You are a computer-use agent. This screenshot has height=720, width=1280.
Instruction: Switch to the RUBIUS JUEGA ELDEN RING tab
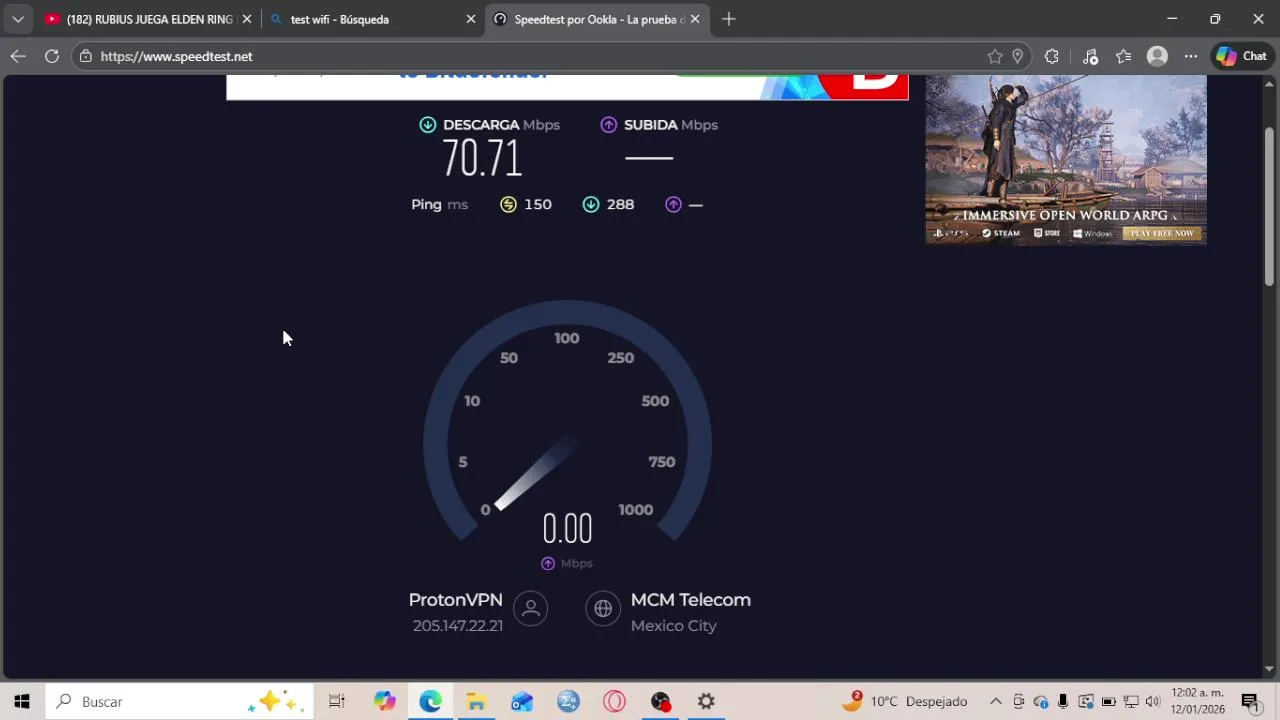click(x=148, y=19)
